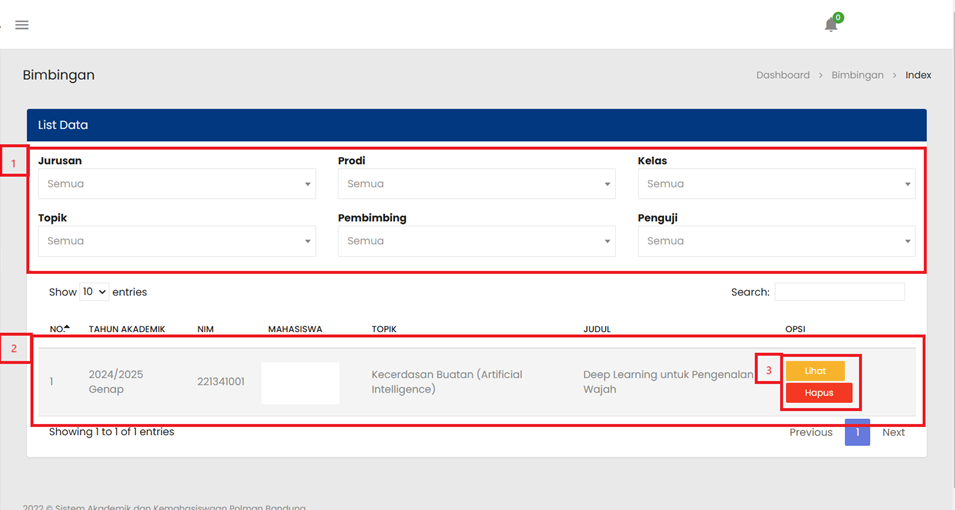This screenshot has width=955, height=510.
Task: Change the show entries count selector
Action: (x=95, y=292)
